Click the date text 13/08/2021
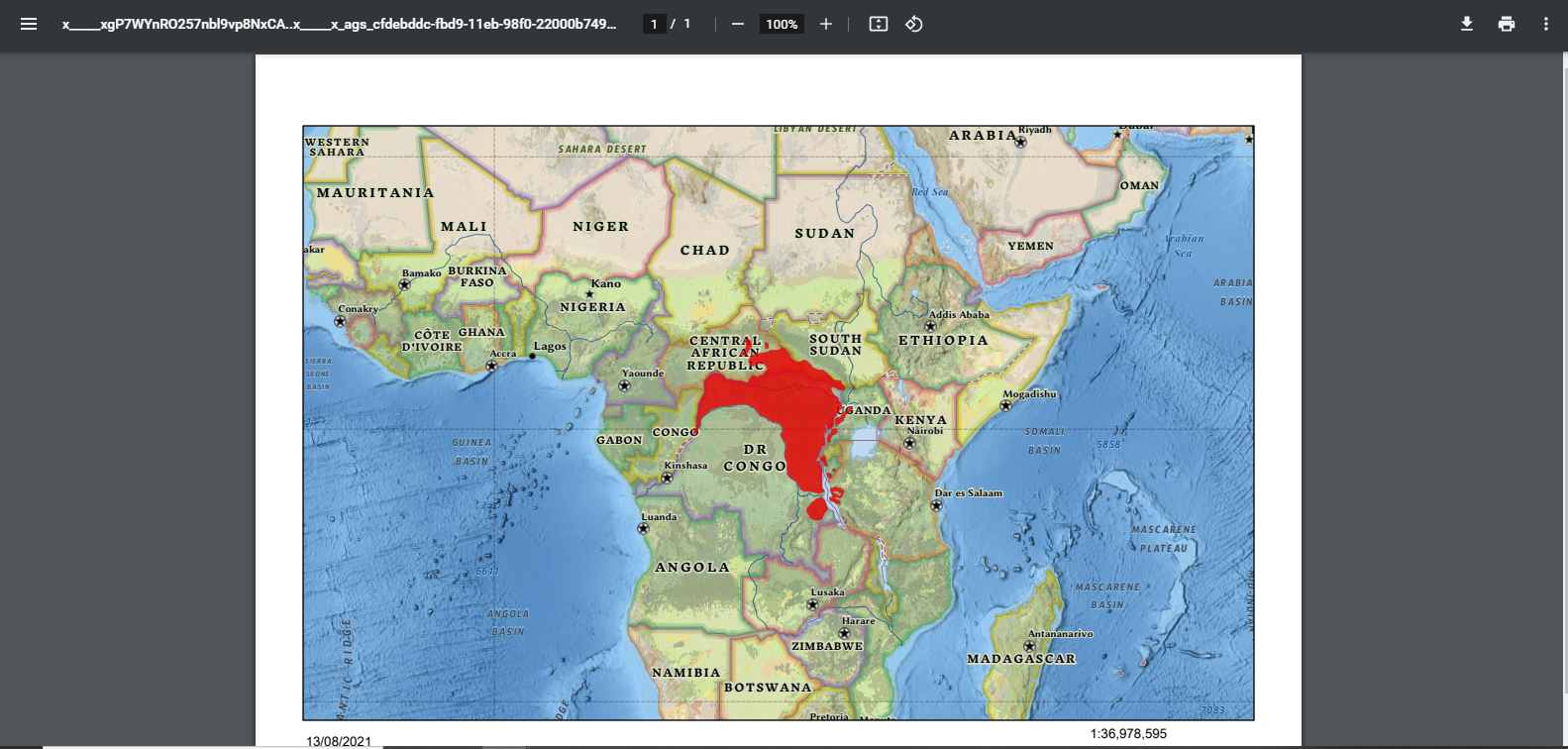Viewport: 1568px width, 749px height. pos(339,741)
